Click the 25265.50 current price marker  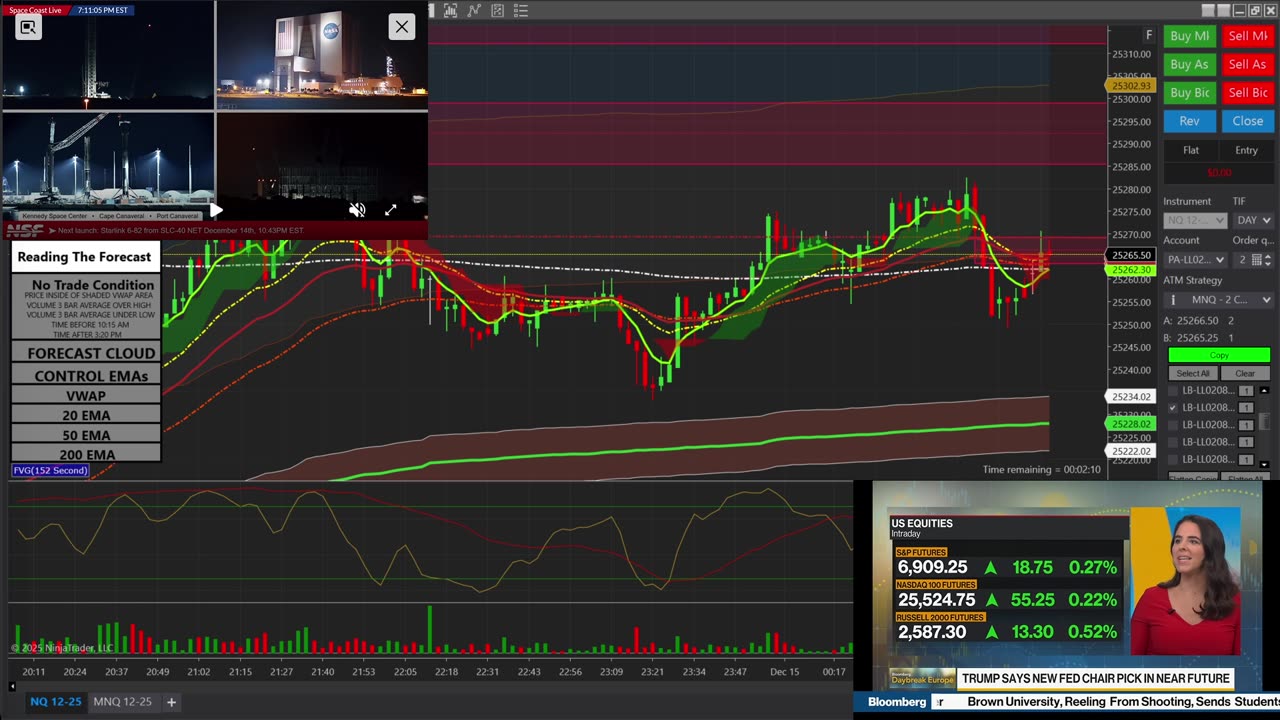tap(1131, 256)
